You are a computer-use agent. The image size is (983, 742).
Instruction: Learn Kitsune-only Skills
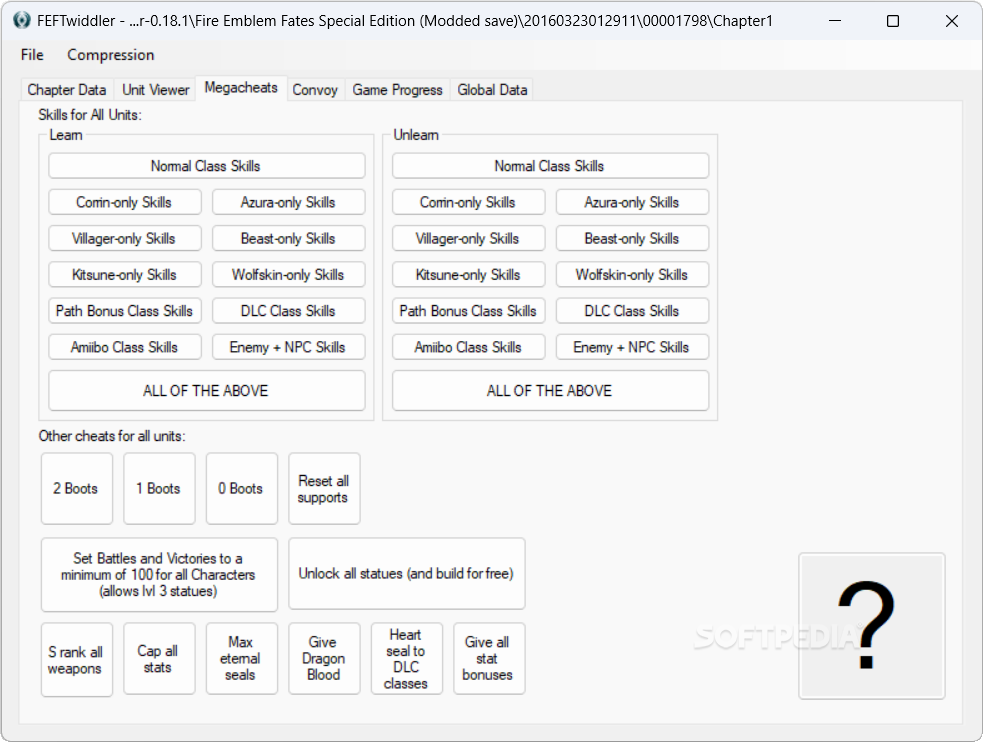click(125, 275)
